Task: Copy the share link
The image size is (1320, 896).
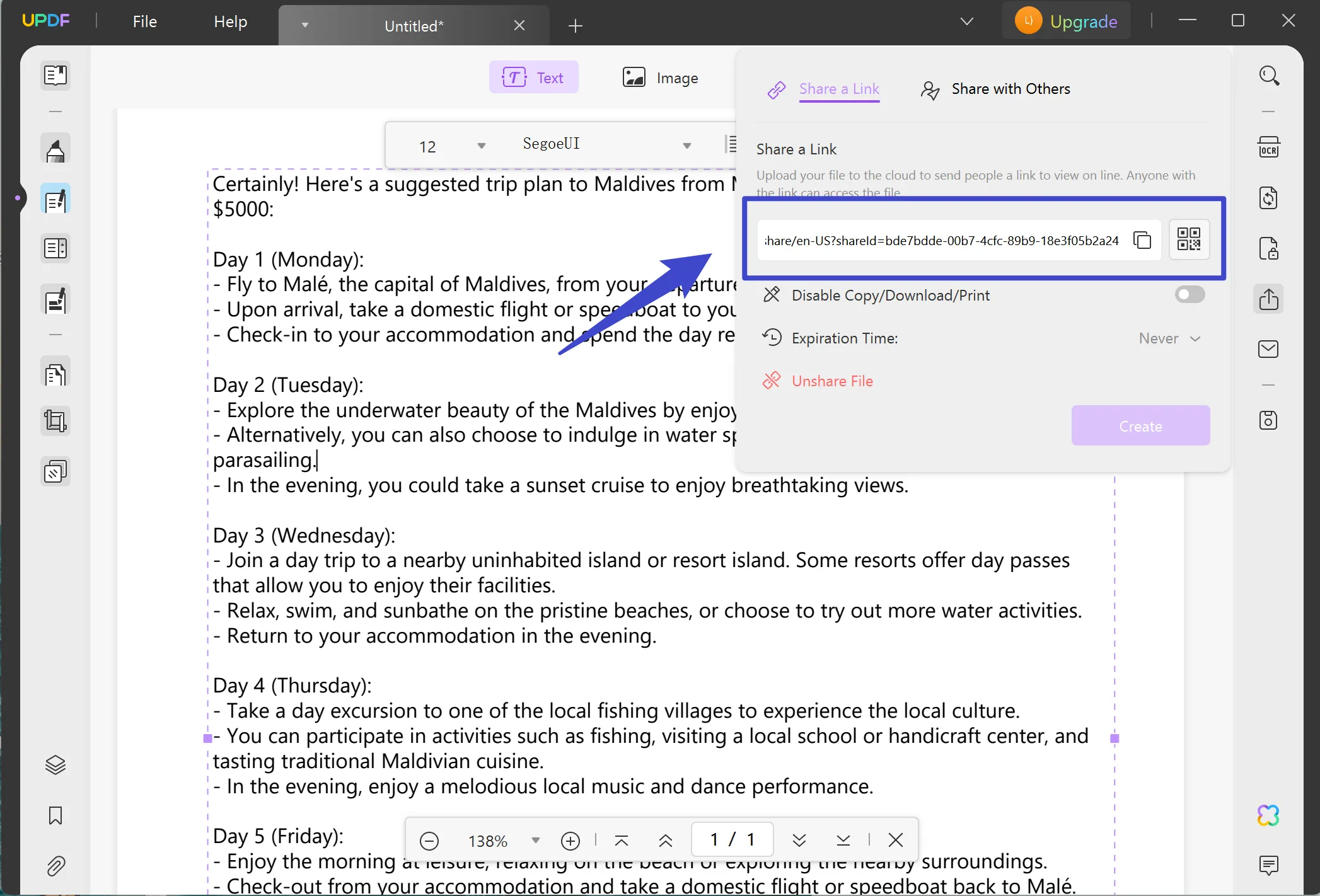Action: 1142,240
